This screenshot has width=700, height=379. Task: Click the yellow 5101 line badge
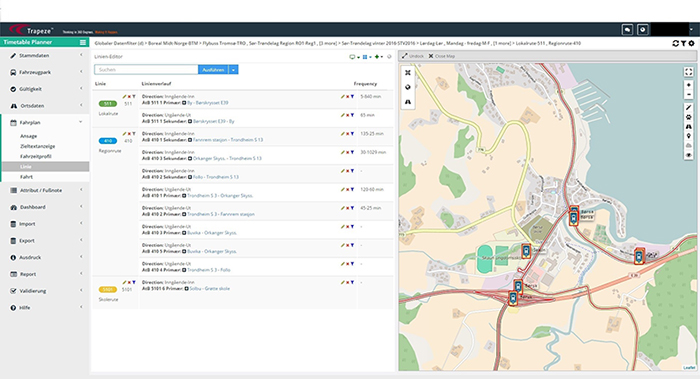[108, 290]
